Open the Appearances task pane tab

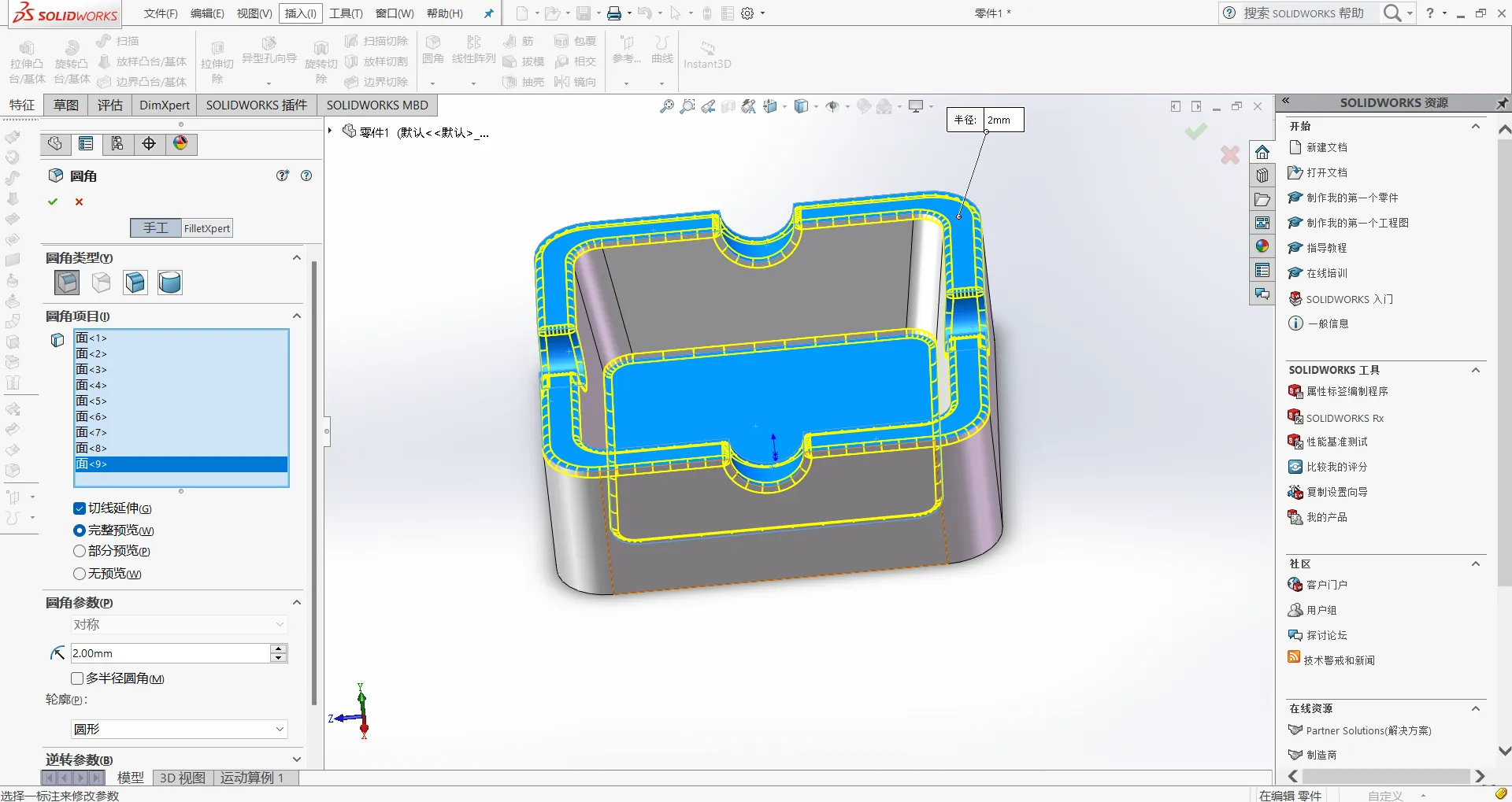pyautogui.click(x=1262, y=246)
